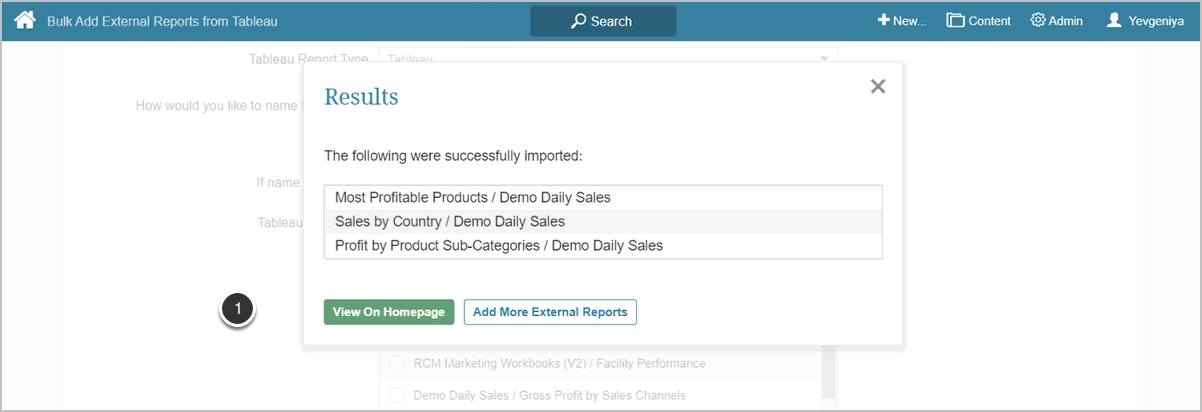Click the Admin gear icon
The width and height of the screenshot is (1202, 412).
point(1038,20)
